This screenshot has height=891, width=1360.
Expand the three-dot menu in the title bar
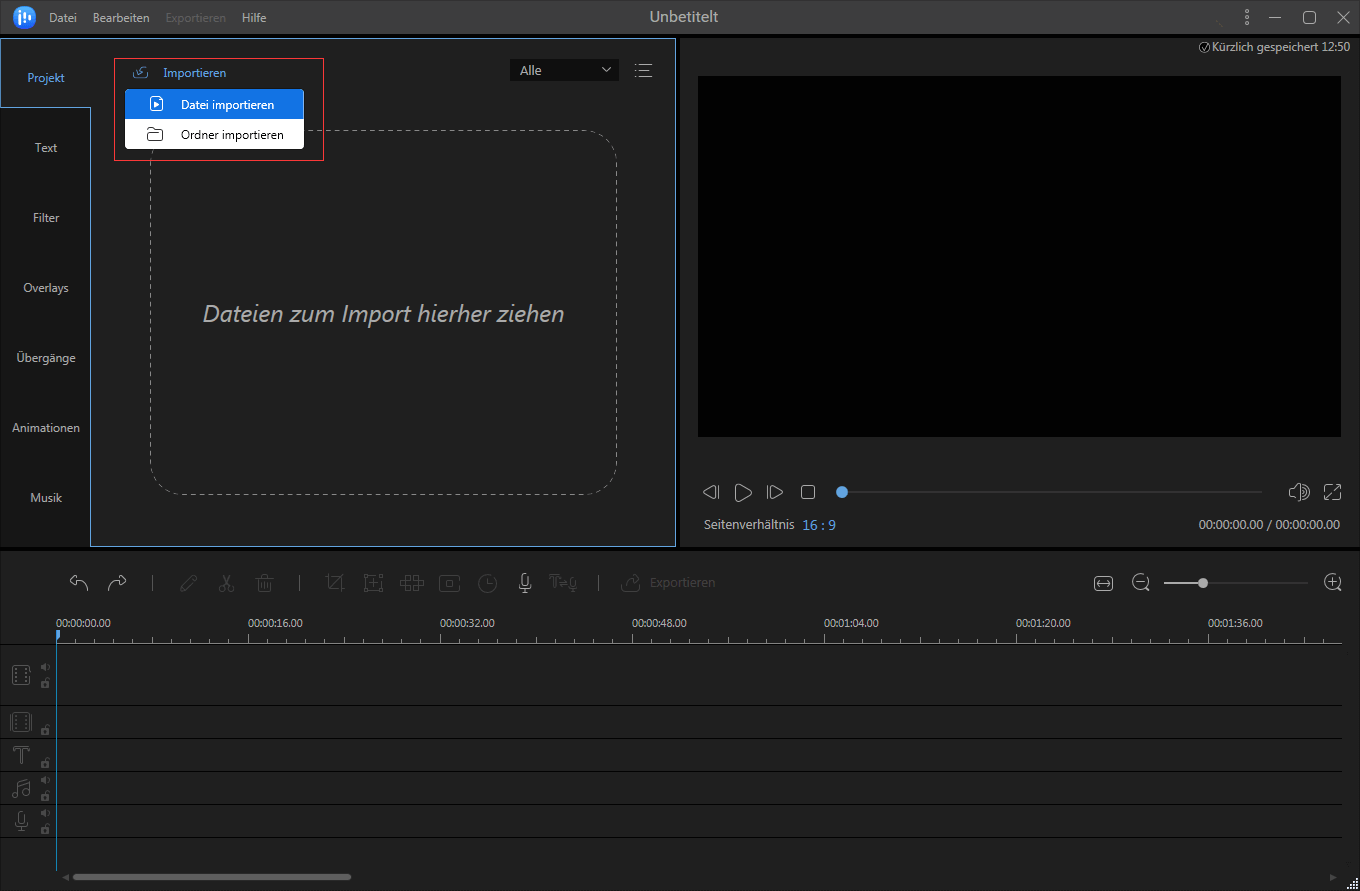[x=1246, y=17]
